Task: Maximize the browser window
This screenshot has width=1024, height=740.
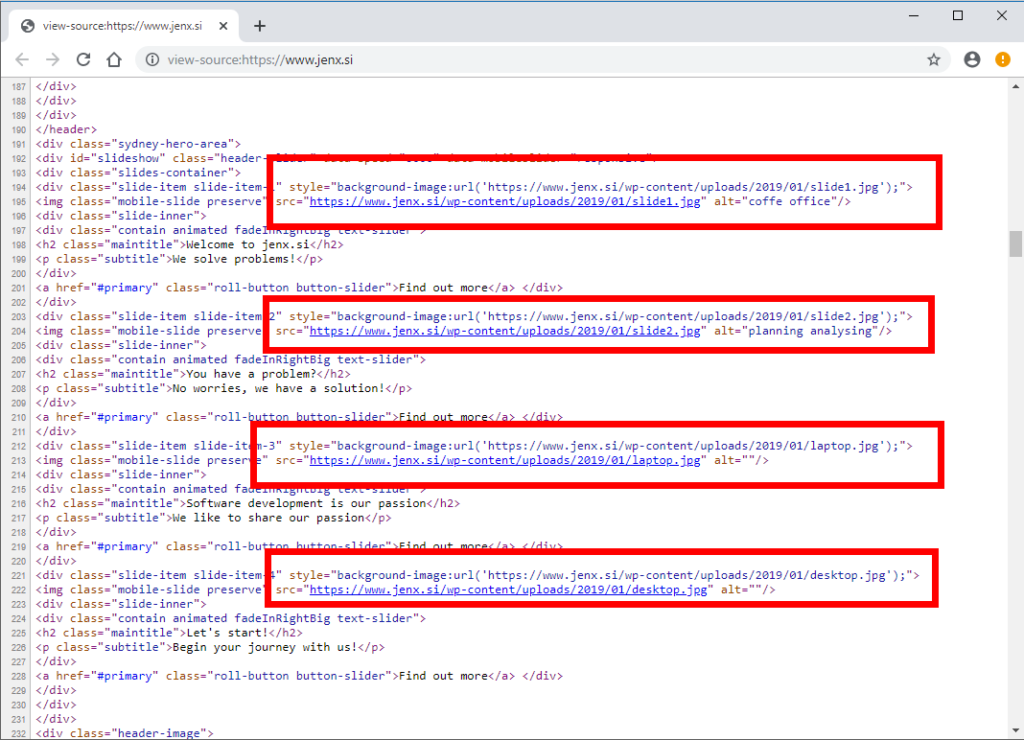Action: [957, 16]
